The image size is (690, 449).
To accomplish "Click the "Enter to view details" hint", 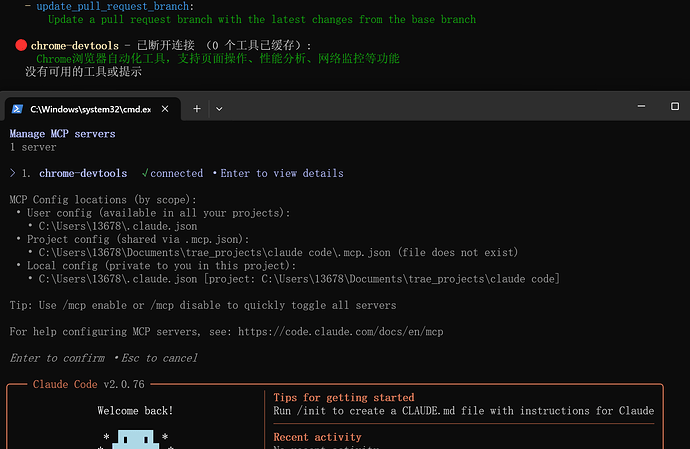I will click(x=281, y=173).
